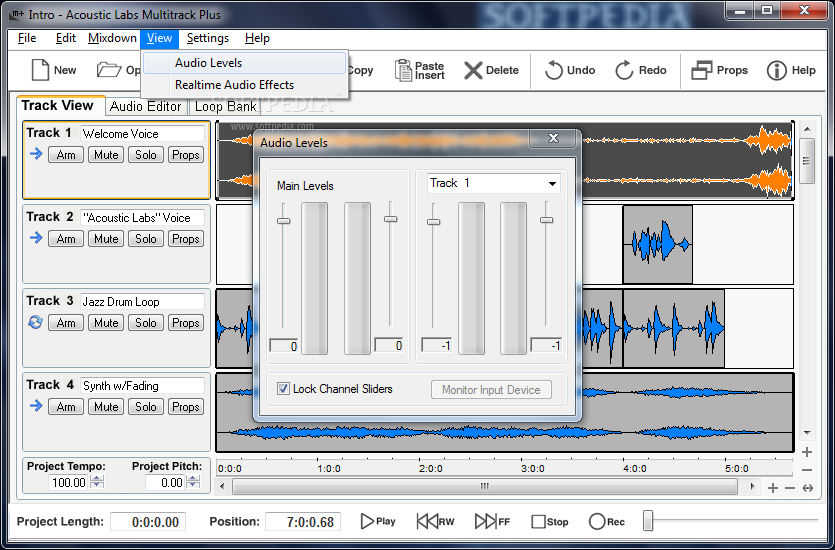Click the Monitor Input Device button
The height and width of the screenshot is (550, 835).
pos(491,390)
